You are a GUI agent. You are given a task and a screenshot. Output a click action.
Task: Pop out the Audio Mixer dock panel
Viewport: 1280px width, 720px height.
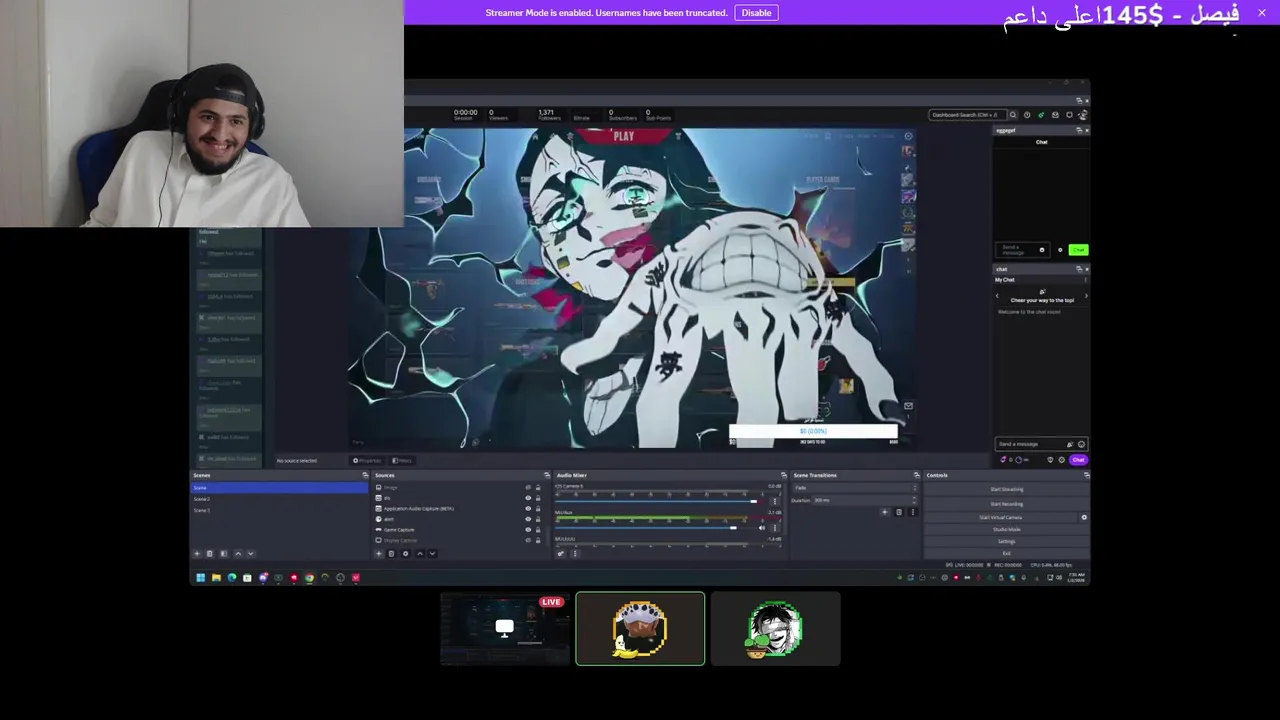point(783,475)
